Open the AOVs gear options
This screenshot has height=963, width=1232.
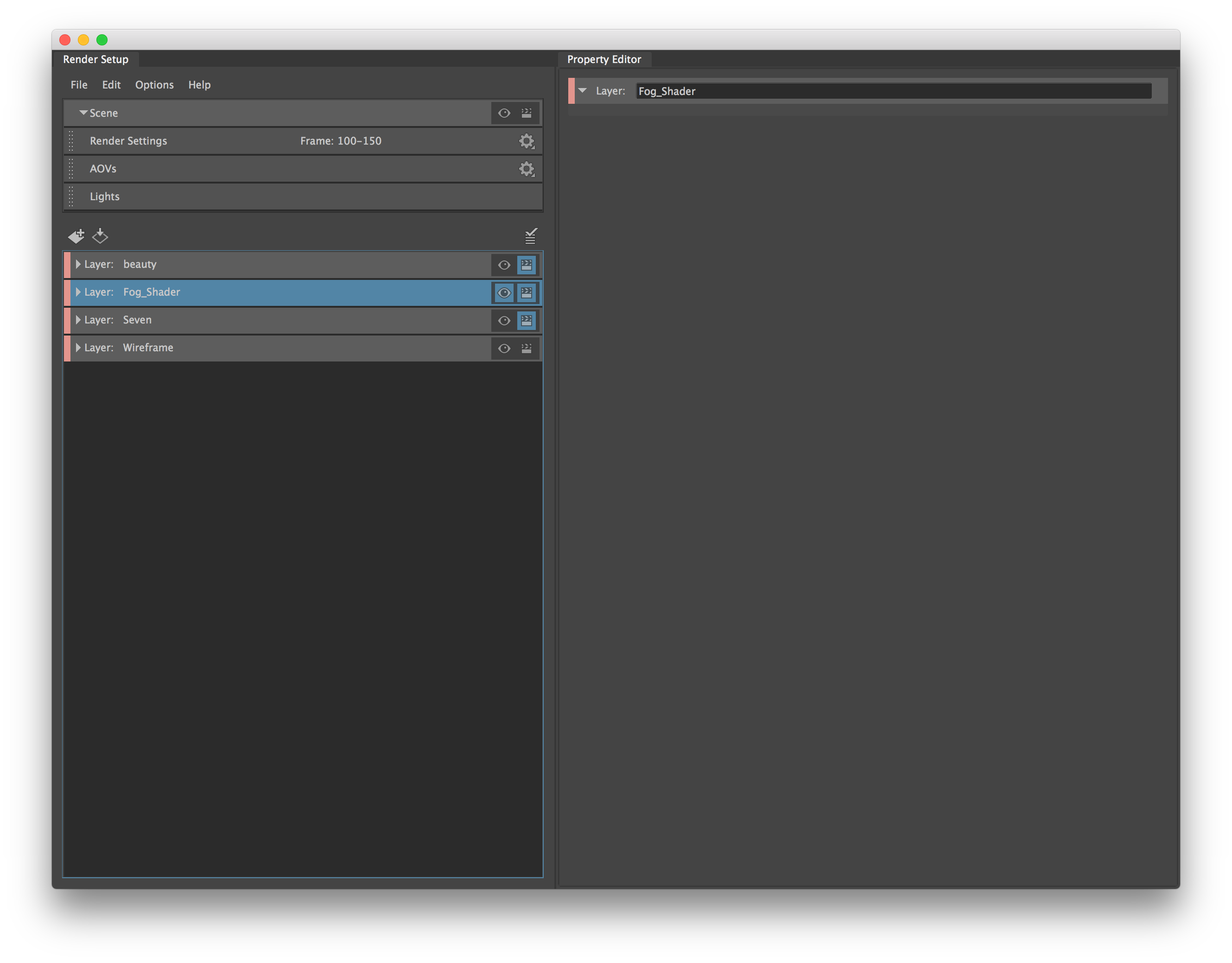coord(526,169)
